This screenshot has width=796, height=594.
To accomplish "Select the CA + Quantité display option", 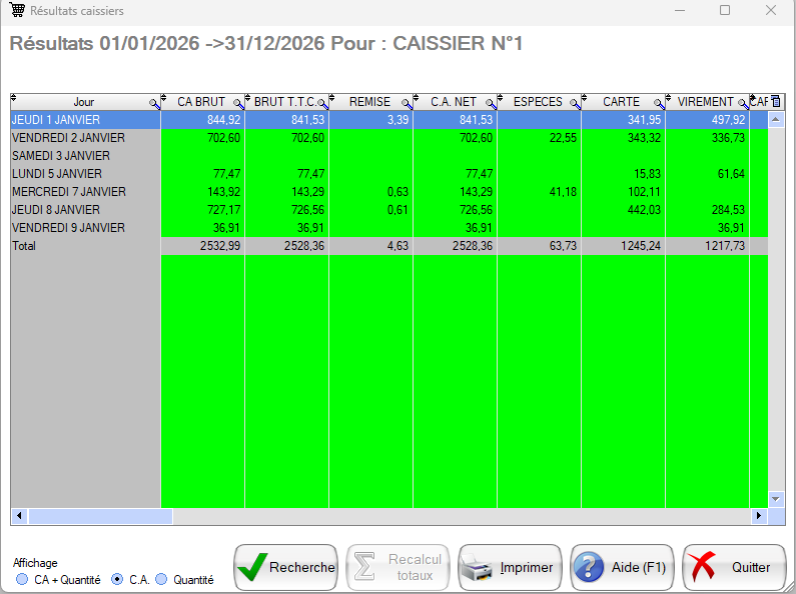I will point(22,579).
